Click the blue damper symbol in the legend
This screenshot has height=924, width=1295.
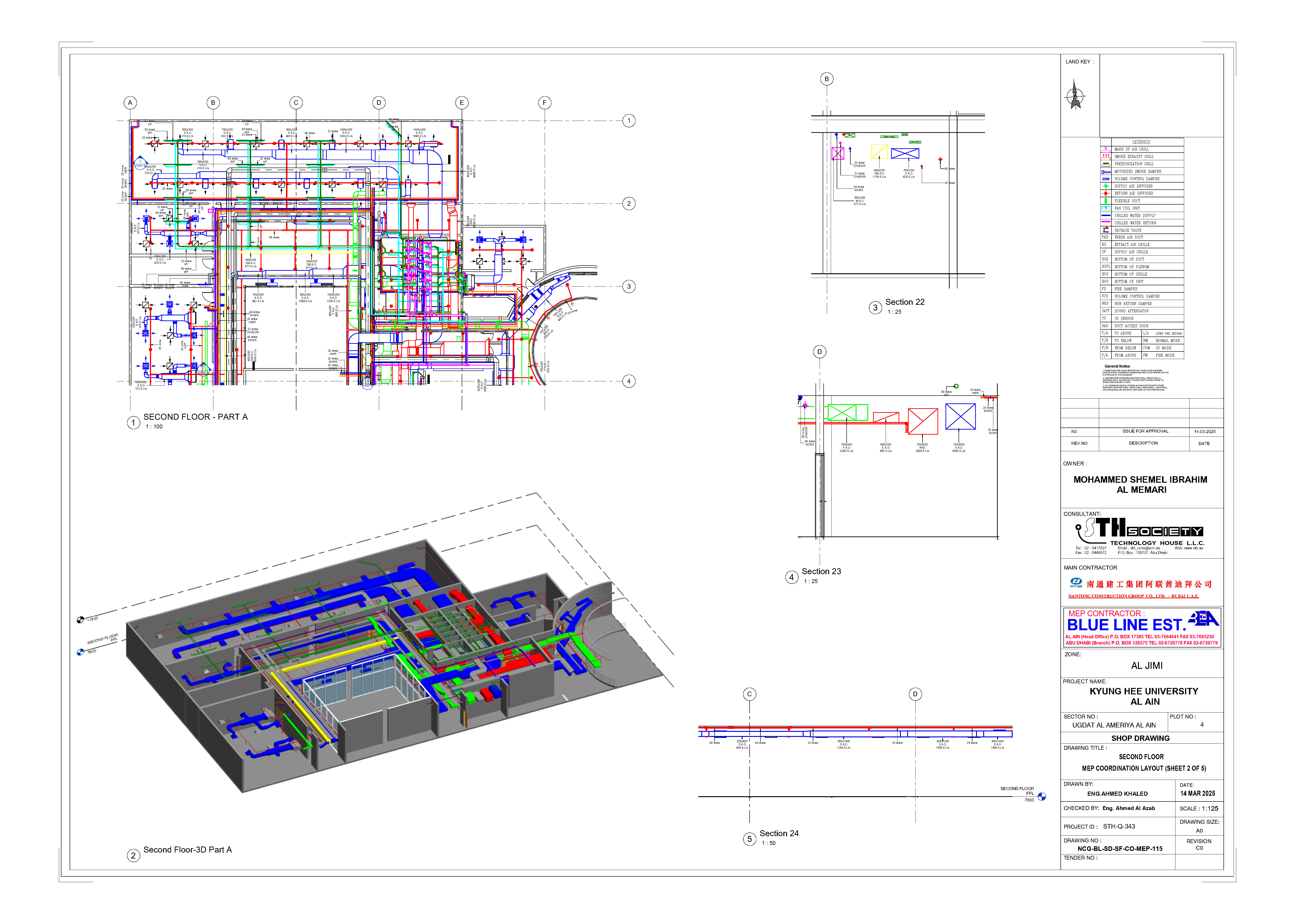click(x=1106, y=179)
